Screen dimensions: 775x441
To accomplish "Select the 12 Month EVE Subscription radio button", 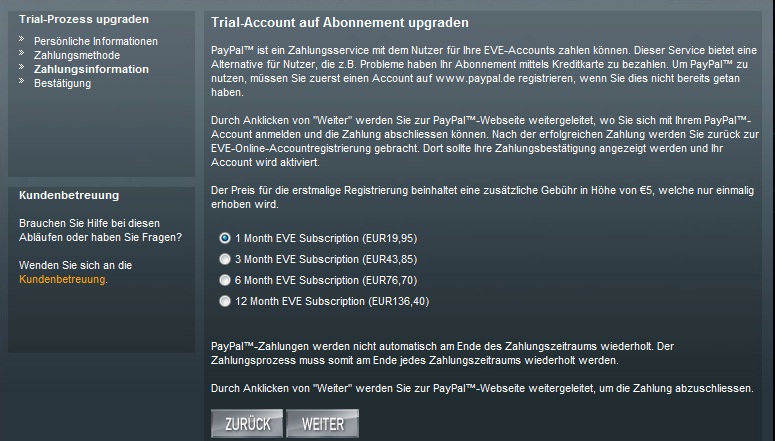I will 225,301.
